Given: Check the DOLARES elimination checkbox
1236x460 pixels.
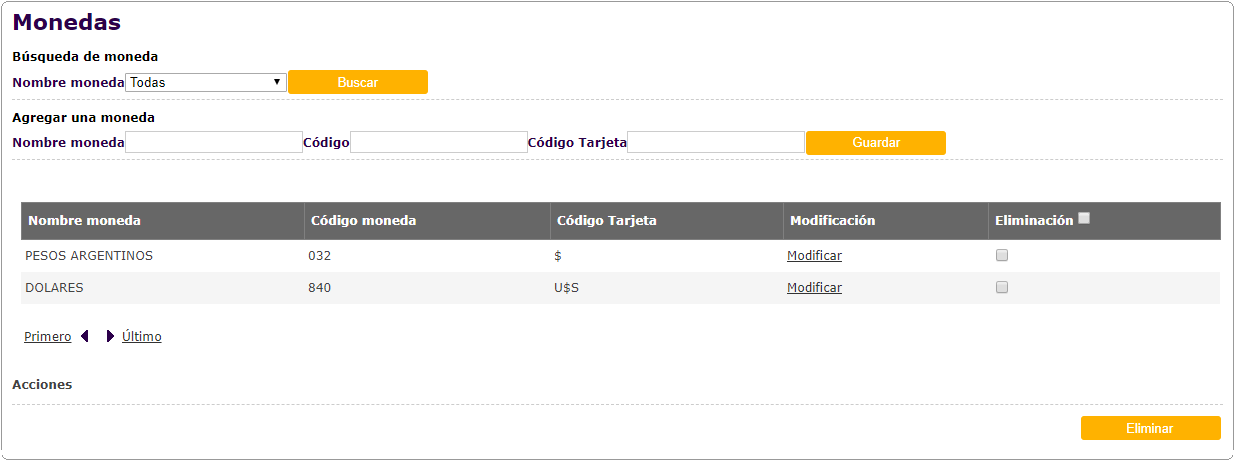Looking at the screenshot, I should click(1002, 288).
